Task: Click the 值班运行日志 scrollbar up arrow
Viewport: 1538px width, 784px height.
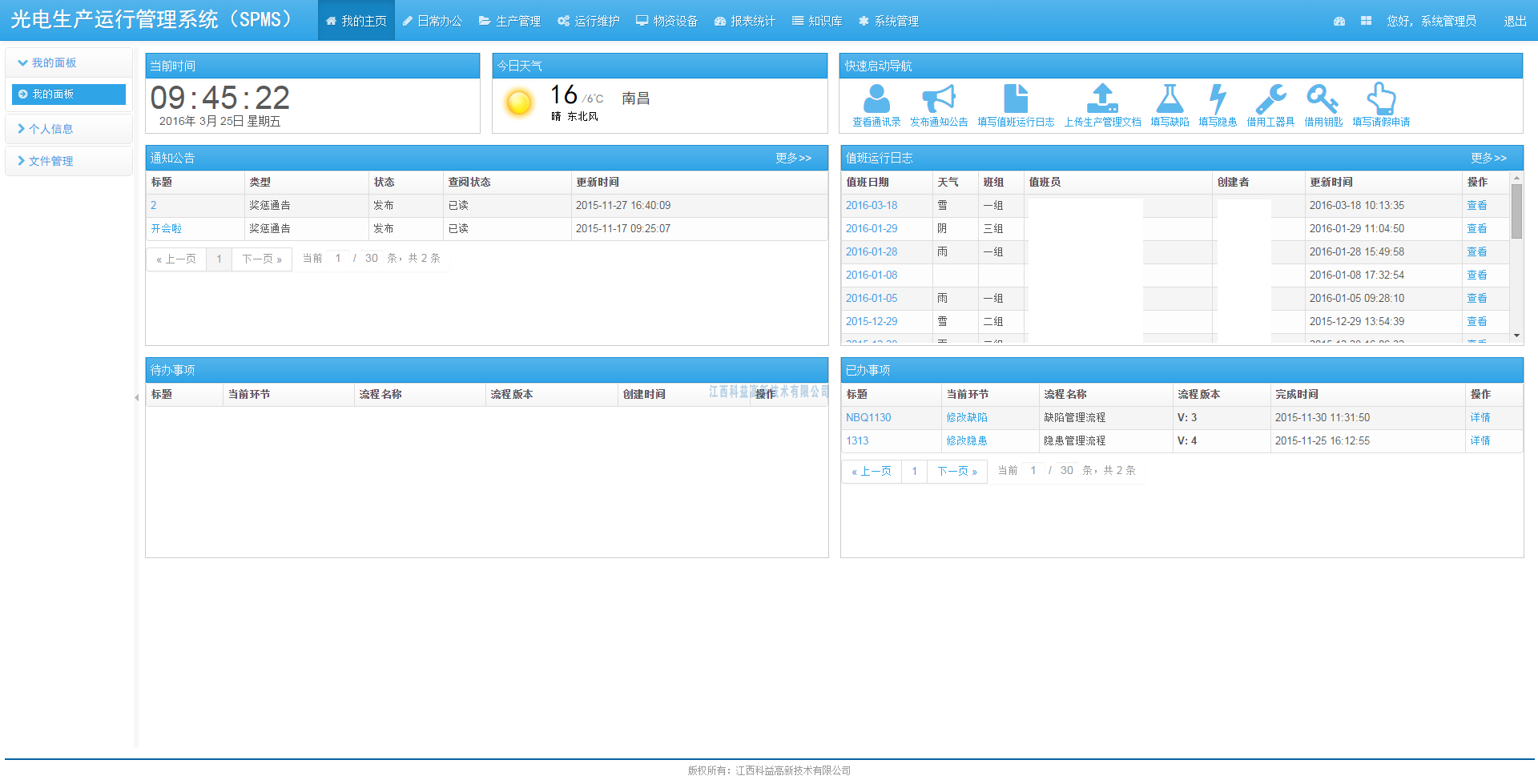Action: click(1516, 177)
